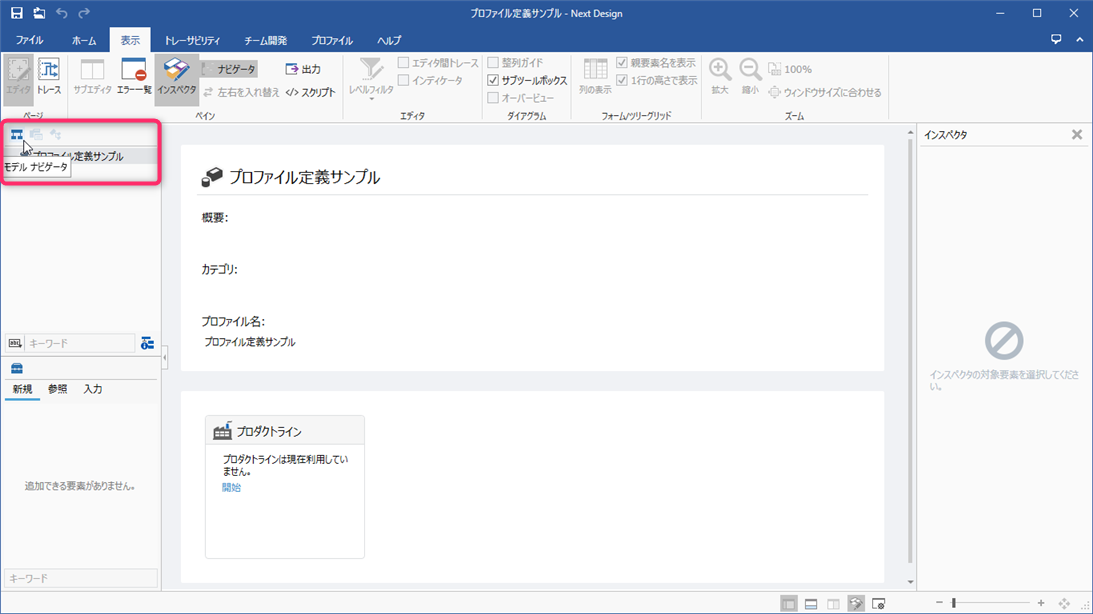
Task: Click the Model Navigator icon
Action: [17, 135]
